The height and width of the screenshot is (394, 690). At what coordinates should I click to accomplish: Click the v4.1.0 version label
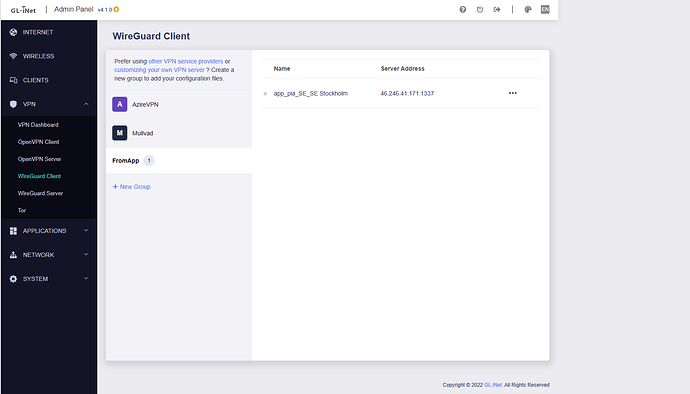(105, 10)
